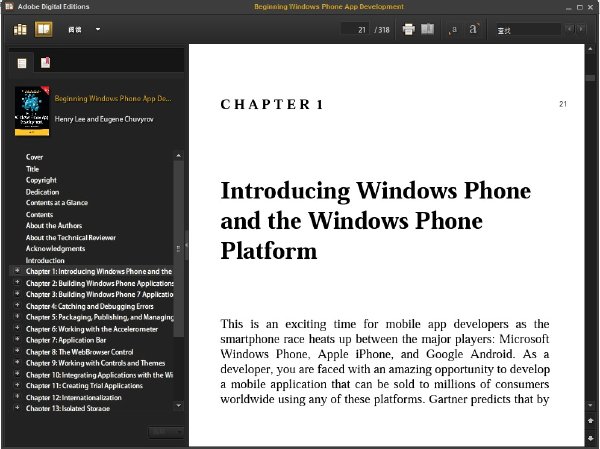Select Chapter 8: The WebBrowser Control
600x449 pixels.
80,352
